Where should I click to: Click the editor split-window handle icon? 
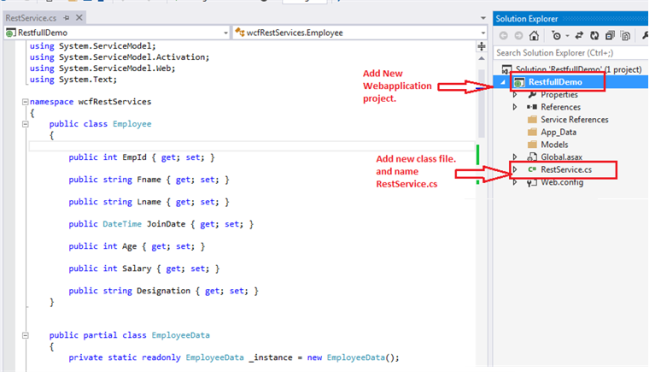tap(481, 46)
